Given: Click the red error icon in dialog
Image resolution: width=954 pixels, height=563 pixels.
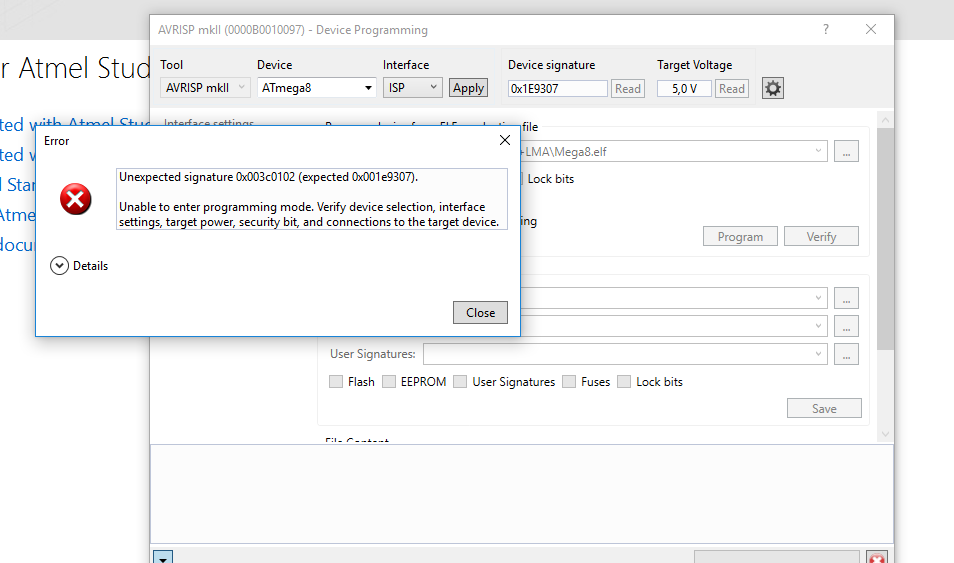Looking at the screenshot, I should coord(75,199).
